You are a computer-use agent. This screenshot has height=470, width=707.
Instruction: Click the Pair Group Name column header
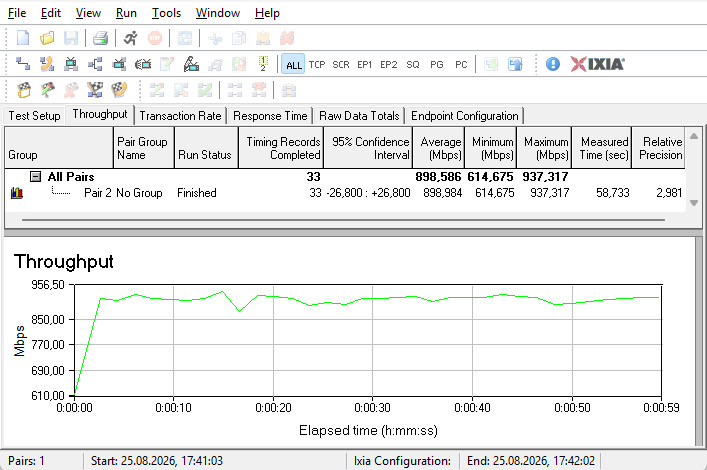coord(143,148)
